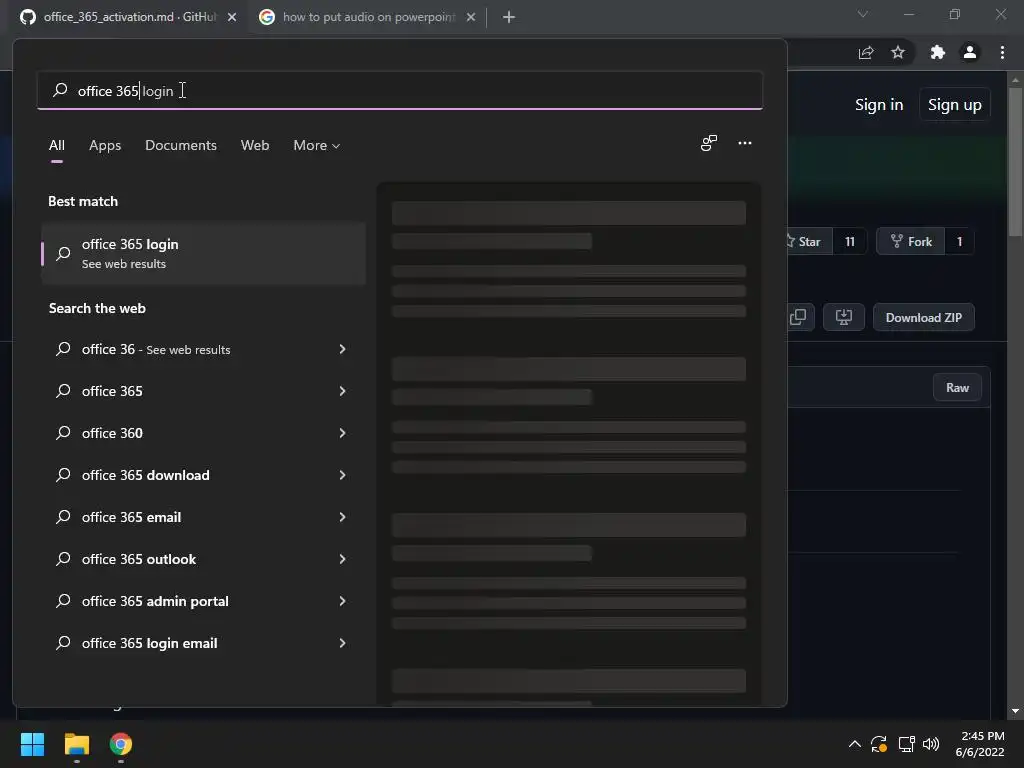Click the star count 11
Image resolution: width=1024 pixels, height=768 pixels.
[x=850, y=242]
